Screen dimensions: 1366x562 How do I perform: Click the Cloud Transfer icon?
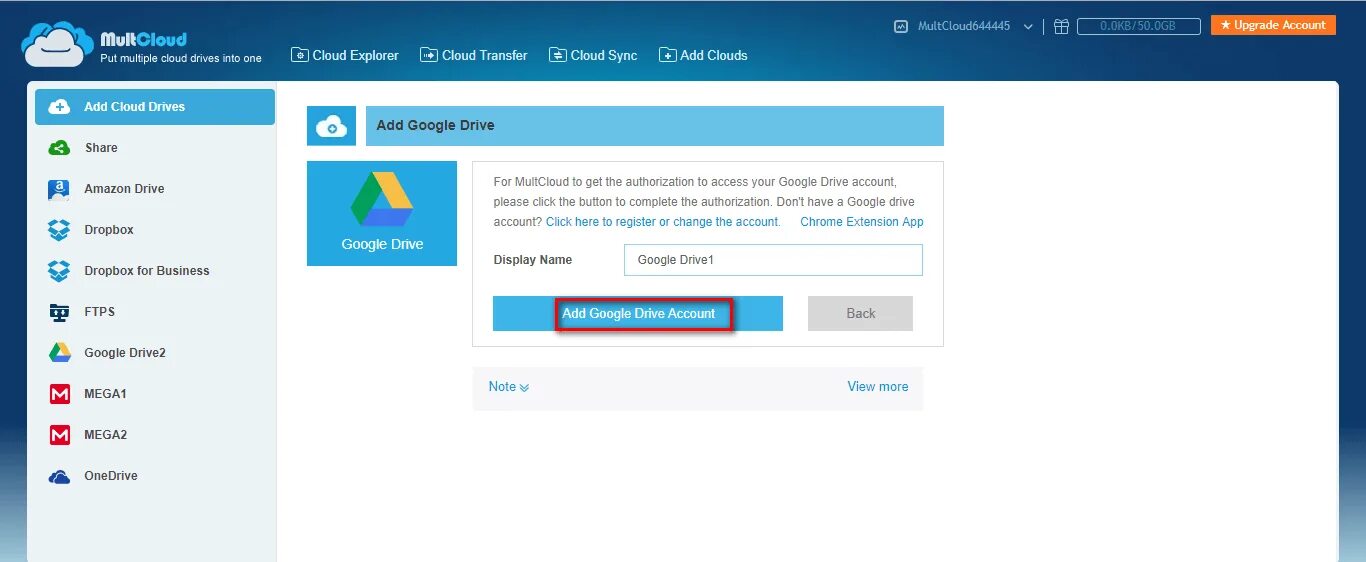click(429, 55)
